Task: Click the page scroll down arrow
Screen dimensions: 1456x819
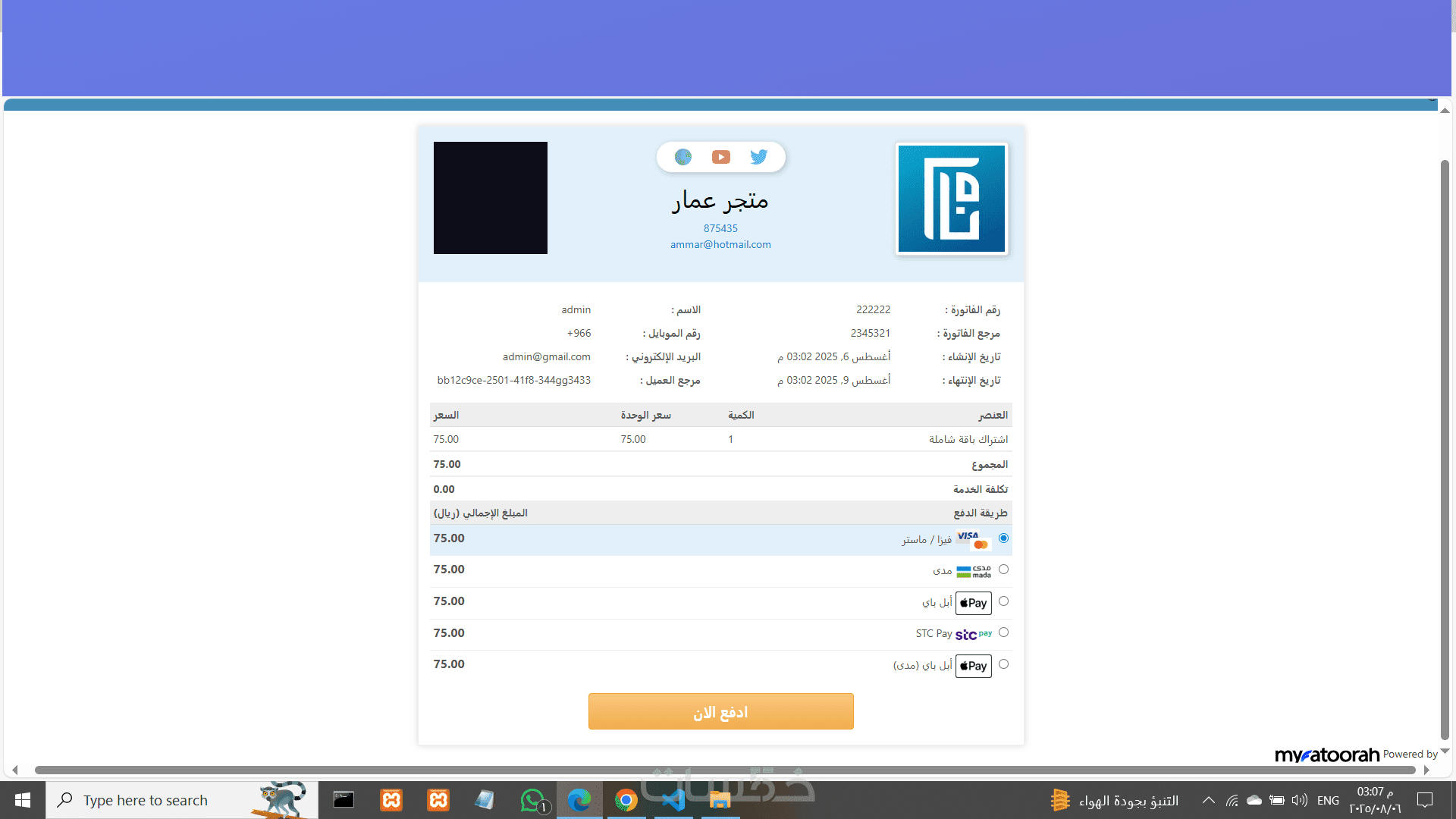Action: click(1445, 751)
